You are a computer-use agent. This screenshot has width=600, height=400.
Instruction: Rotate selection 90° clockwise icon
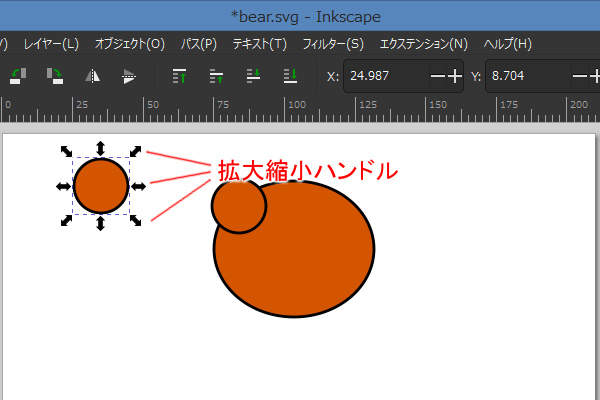[x=55, y=76]
